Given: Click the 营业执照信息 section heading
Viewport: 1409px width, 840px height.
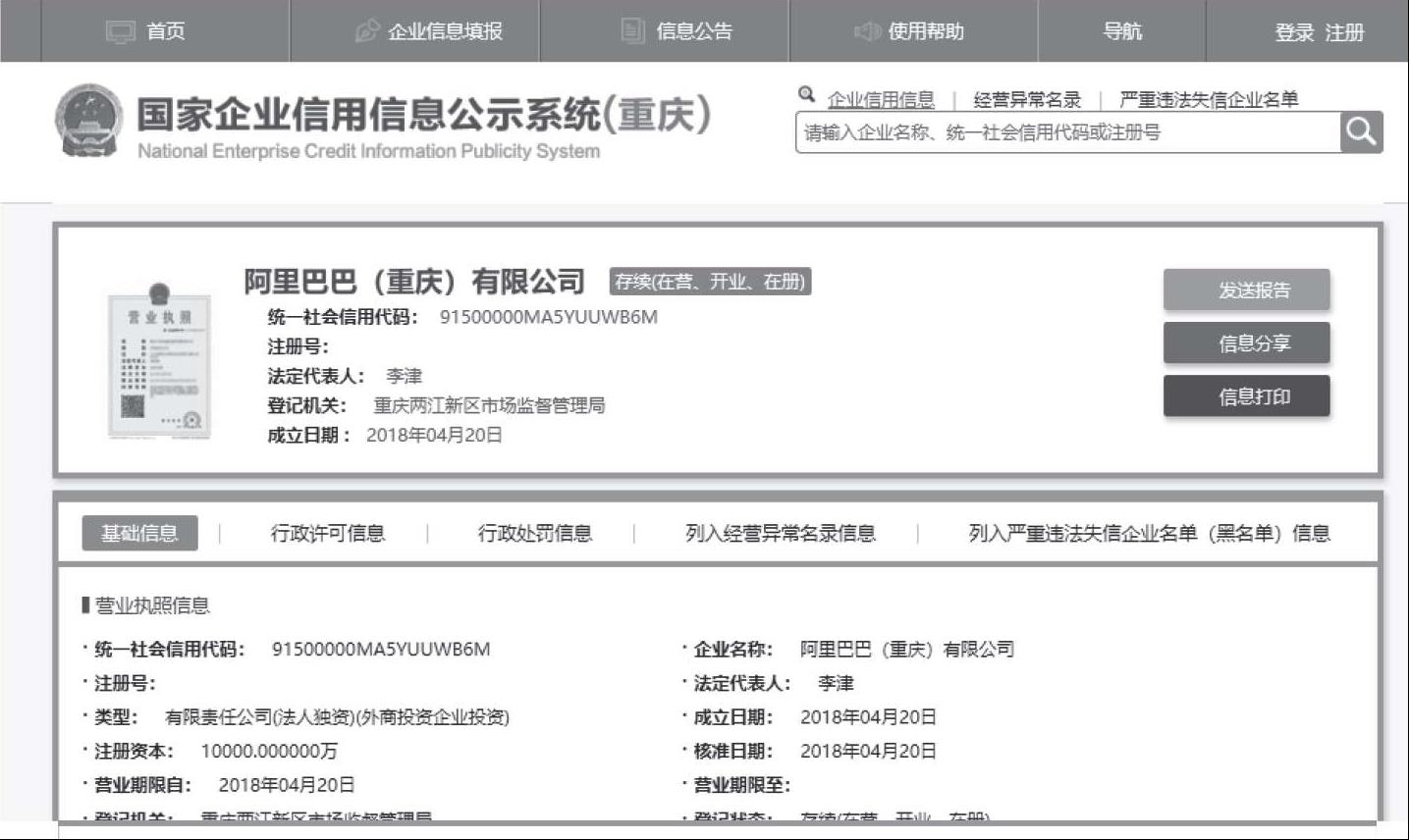Looking at the screenshot, I should coord(152,605).
